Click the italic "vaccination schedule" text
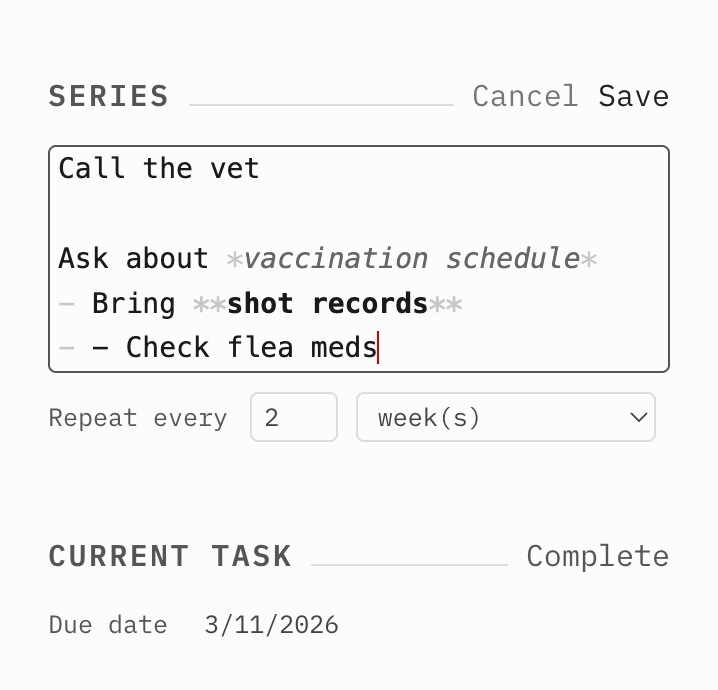 click(x=411, y=258)
